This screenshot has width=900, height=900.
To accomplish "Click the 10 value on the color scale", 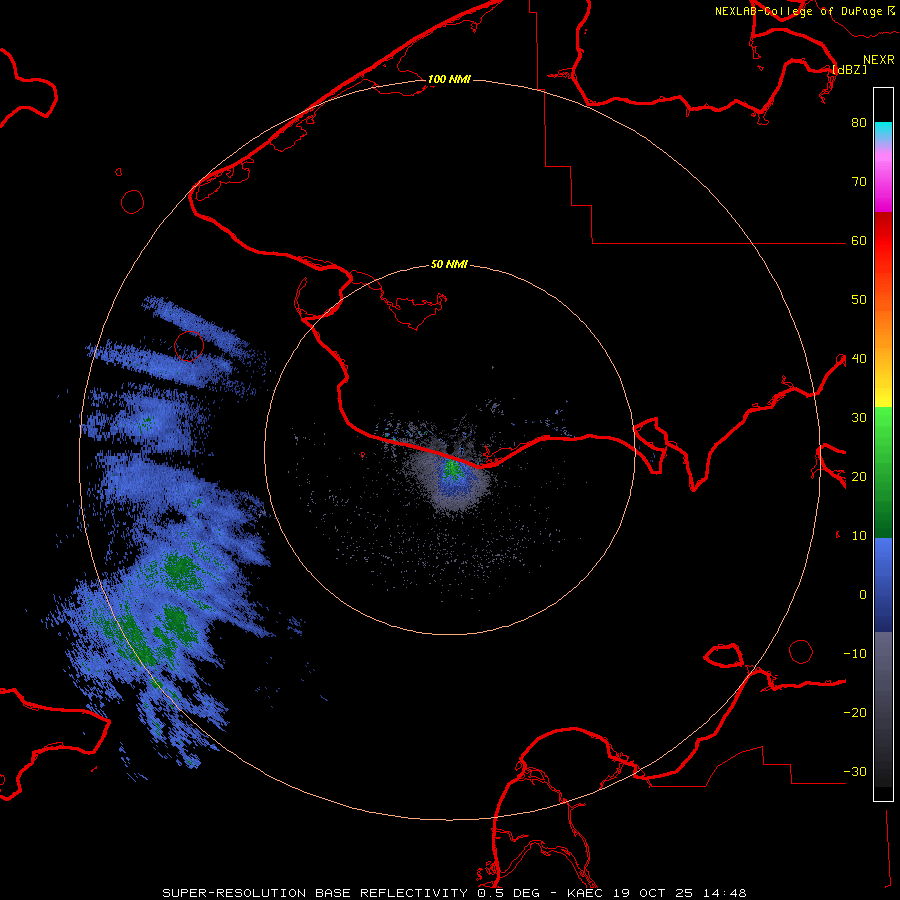I will tap(859, 536).
